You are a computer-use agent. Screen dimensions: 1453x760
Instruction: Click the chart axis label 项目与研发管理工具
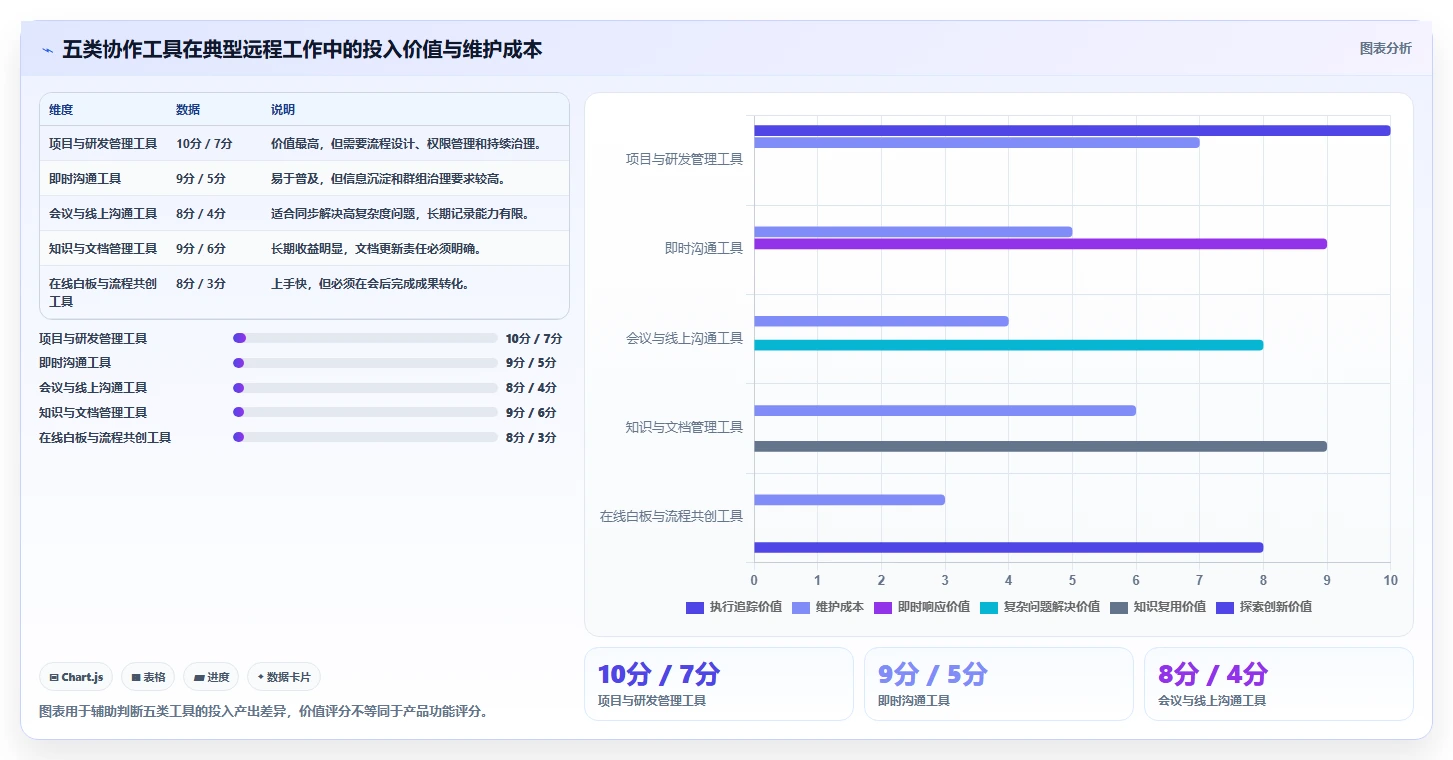point(684,159)
